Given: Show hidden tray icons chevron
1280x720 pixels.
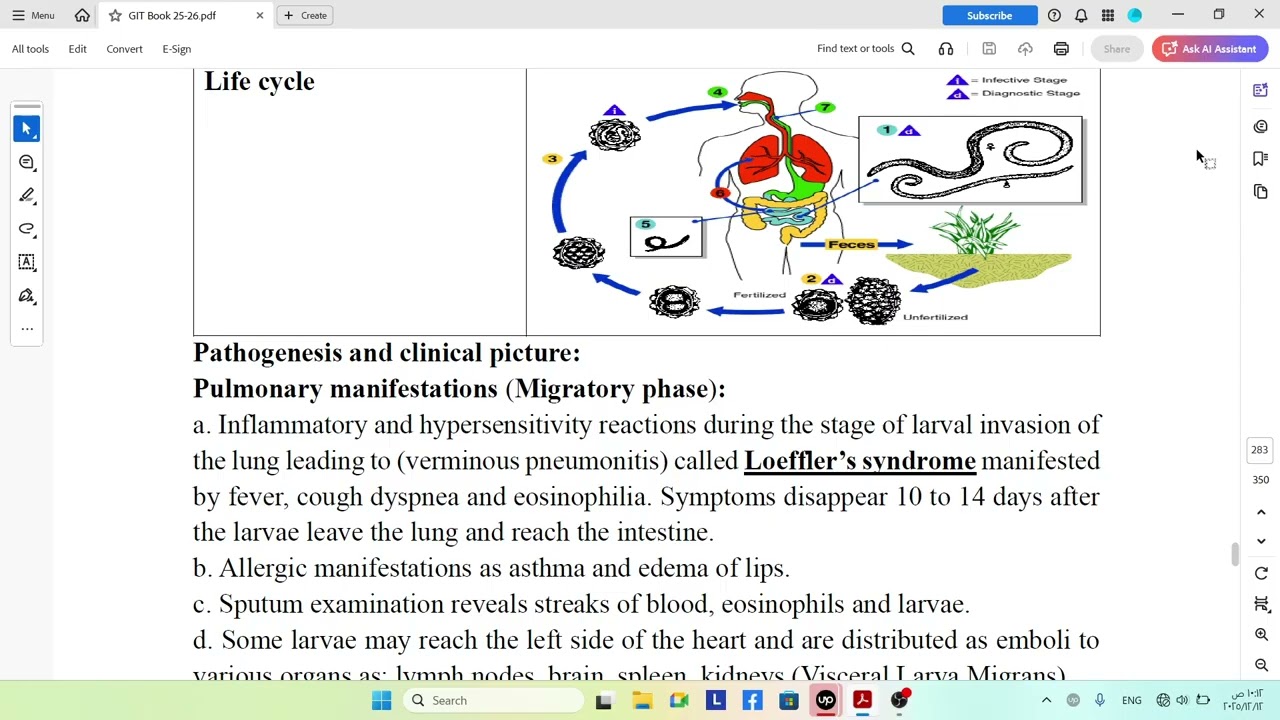Looking at the screenshot, I should pyautogui.click(x=1046, y=700).
